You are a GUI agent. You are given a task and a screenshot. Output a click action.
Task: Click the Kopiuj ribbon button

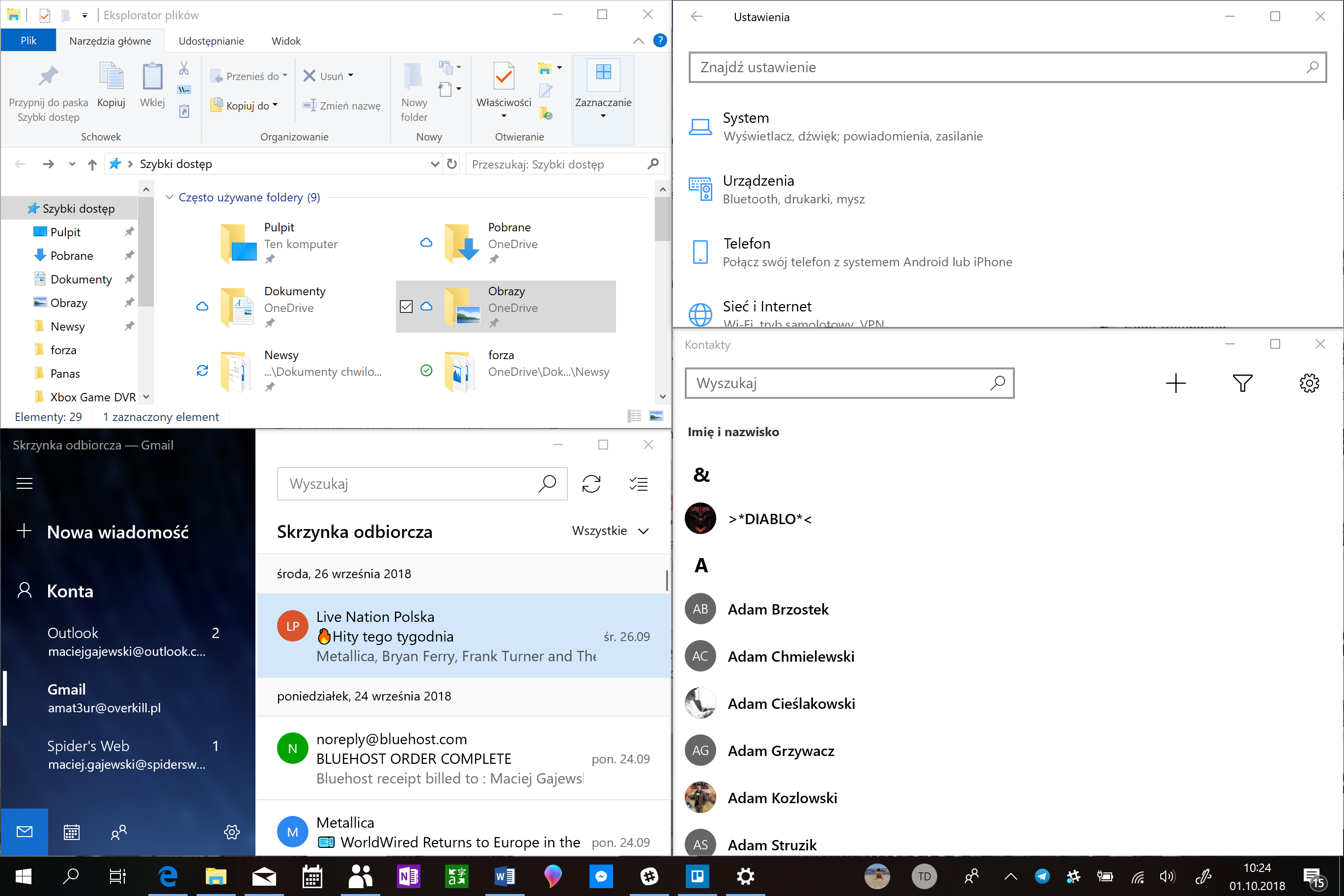[111, 84]
